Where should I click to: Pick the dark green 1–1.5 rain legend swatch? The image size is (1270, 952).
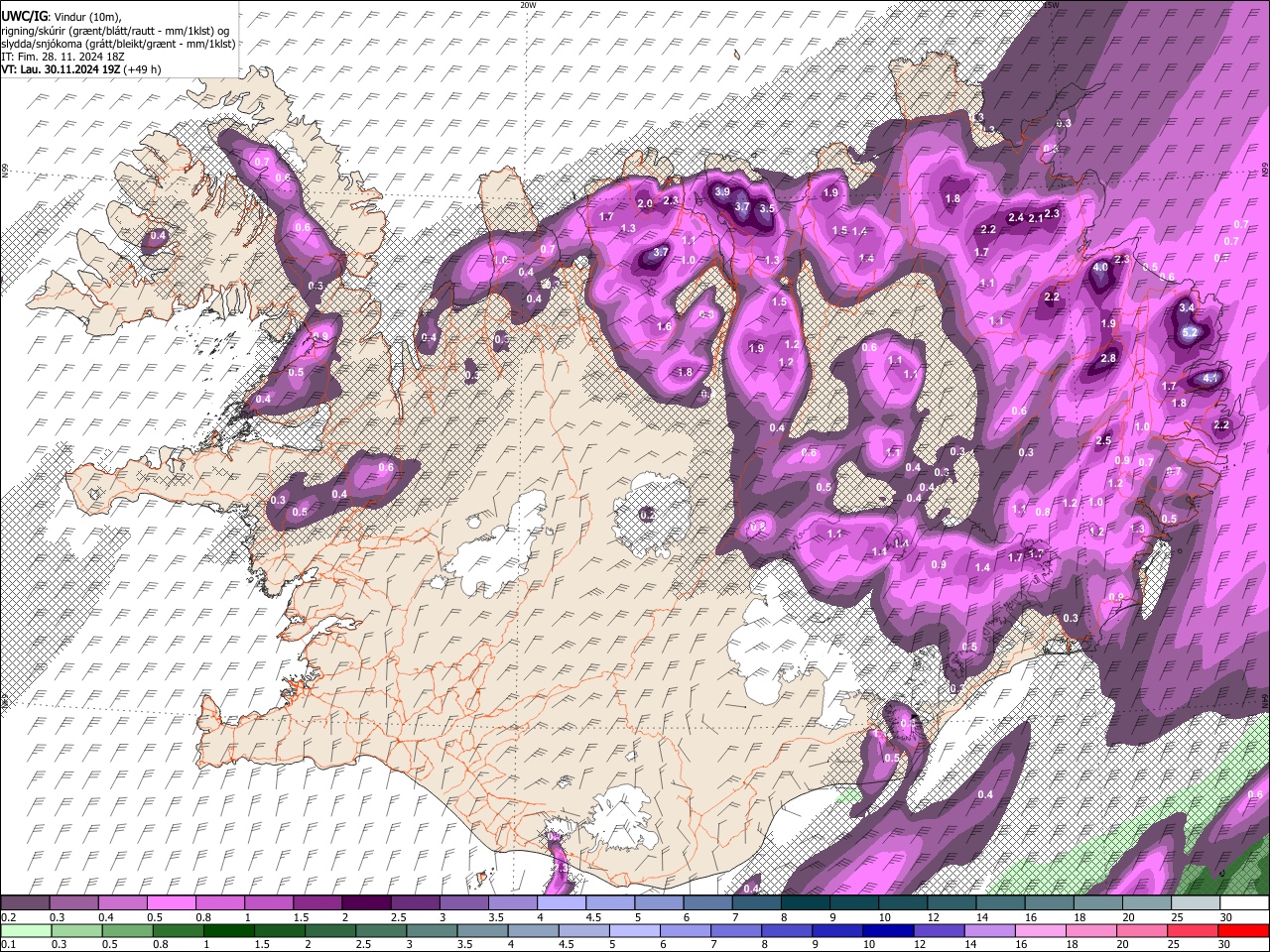(x=229, y=931)
